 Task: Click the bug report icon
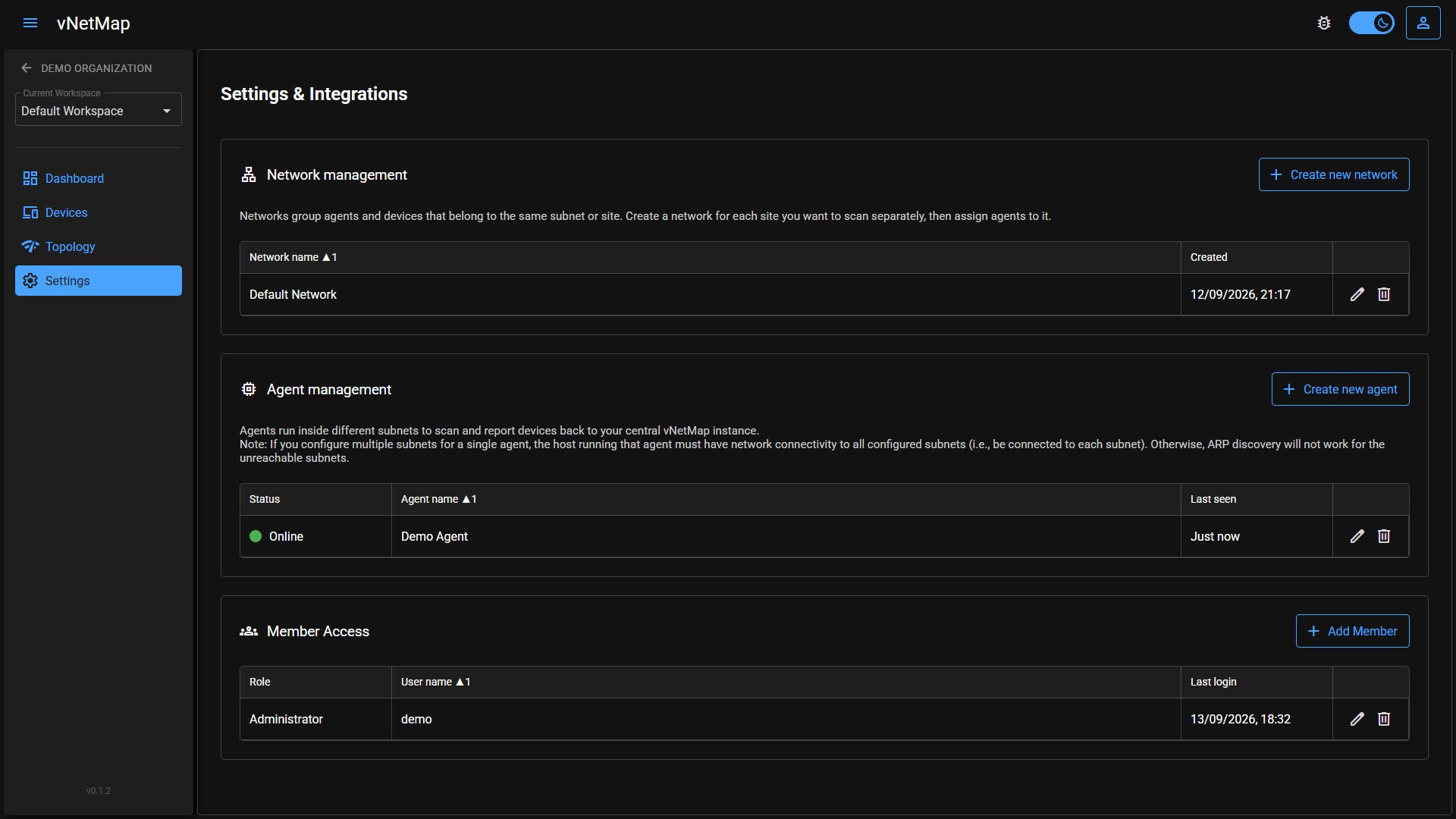[1324, 23]
